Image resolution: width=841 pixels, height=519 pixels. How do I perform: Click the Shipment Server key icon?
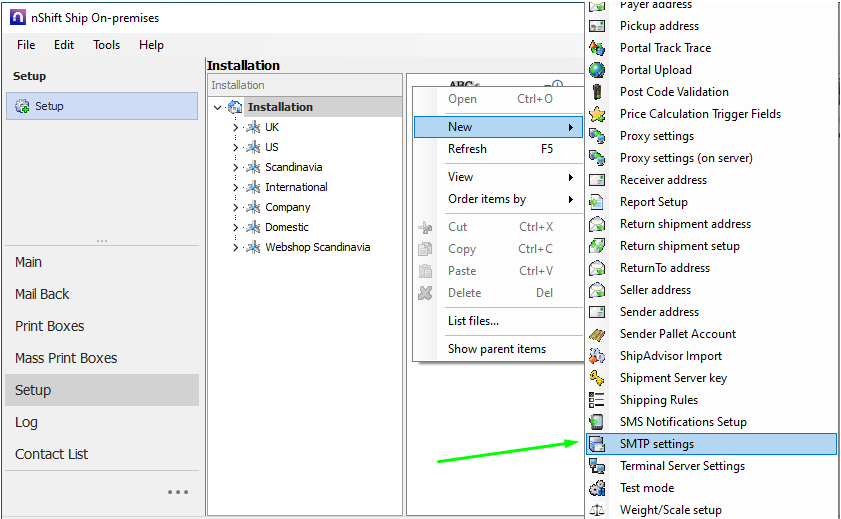[x=597, y=378]
